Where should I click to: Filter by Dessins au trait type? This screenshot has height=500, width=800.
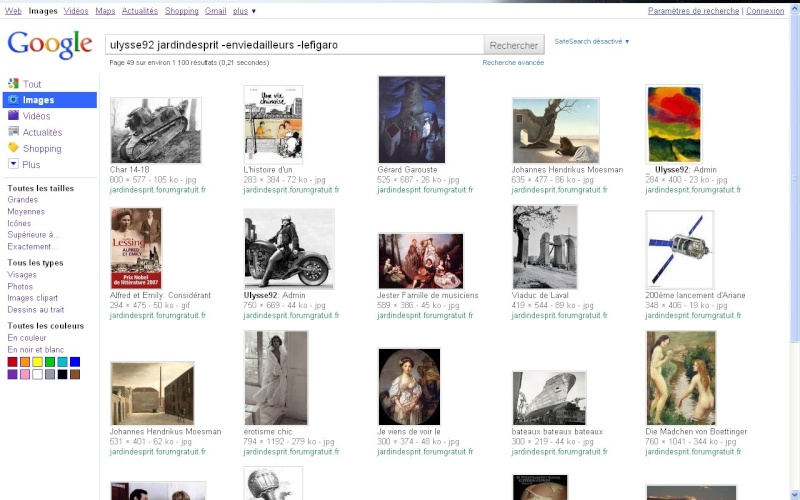(x=36, y=309)
